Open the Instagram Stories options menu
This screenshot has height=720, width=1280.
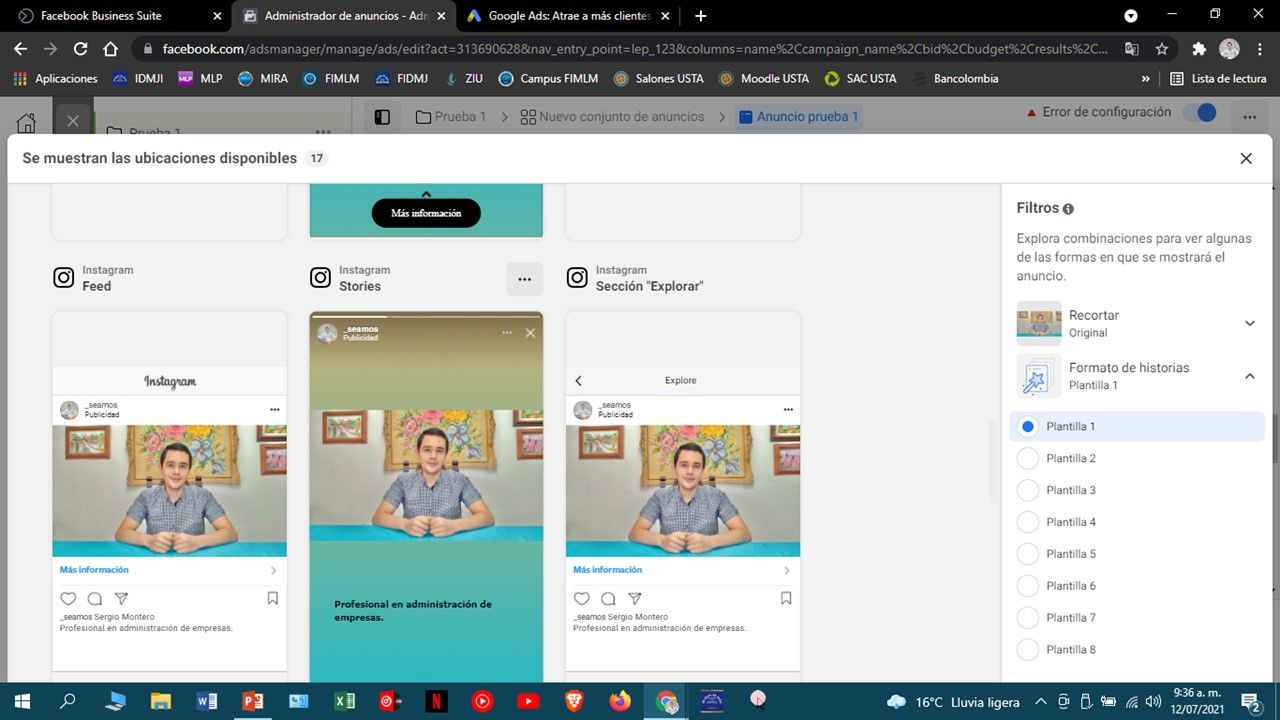[524, 279]
